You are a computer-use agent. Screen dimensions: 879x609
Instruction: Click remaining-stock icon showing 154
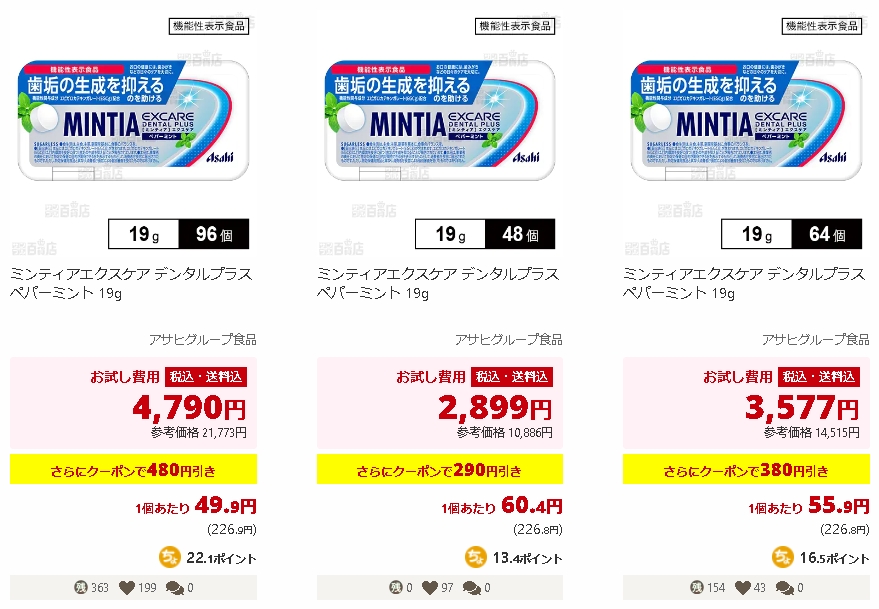point(697,587)
